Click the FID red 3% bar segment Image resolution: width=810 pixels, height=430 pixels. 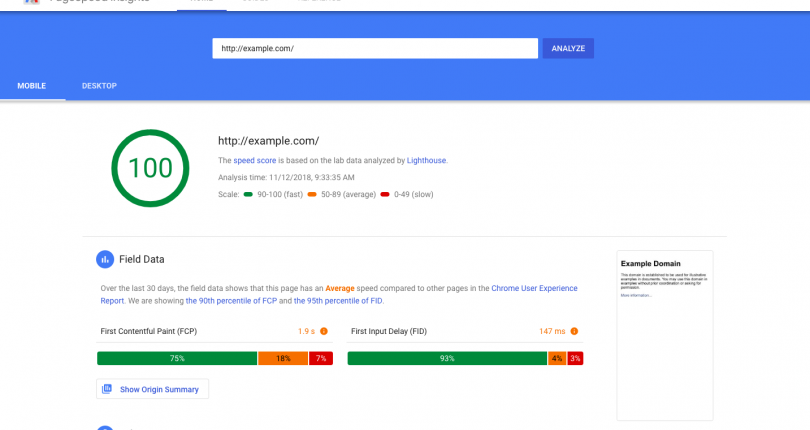coord(575,358)
